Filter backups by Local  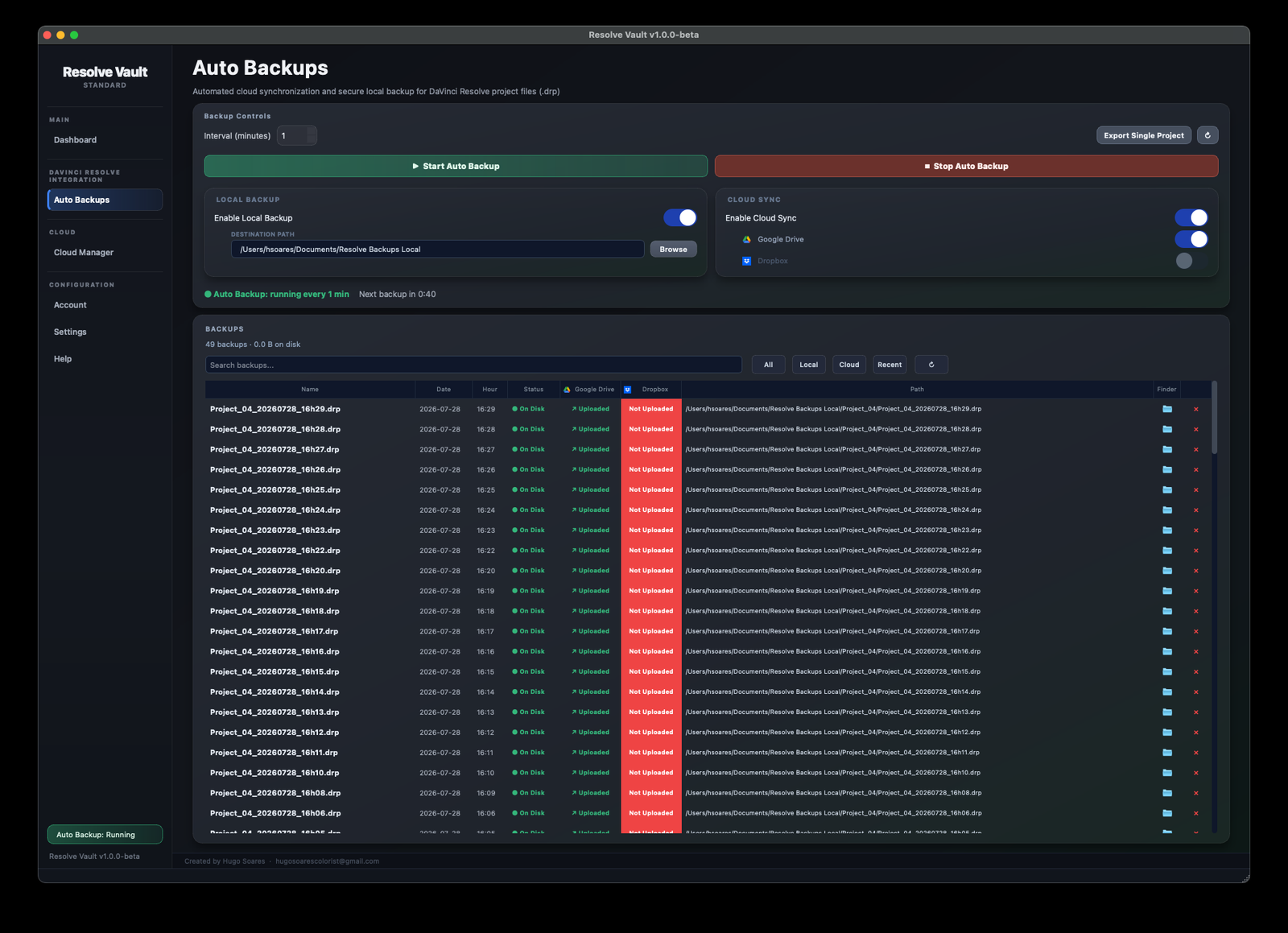(808, 365)
